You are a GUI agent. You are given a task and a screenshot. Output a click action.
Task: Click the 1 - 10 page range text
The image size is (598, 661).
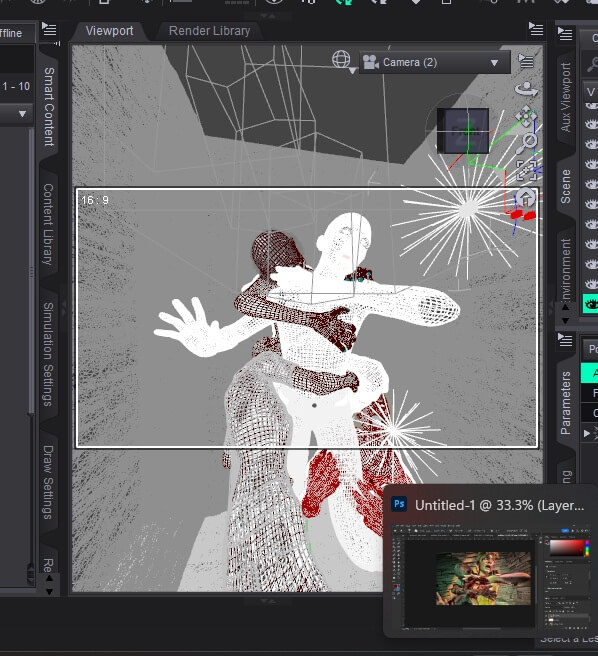[16, 86]
